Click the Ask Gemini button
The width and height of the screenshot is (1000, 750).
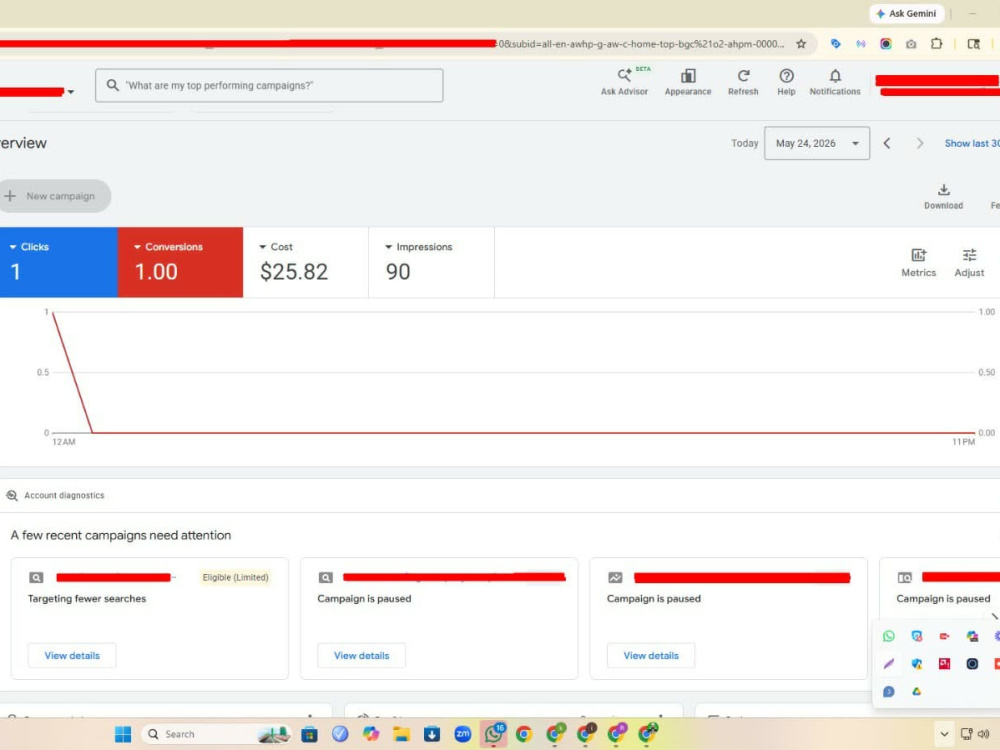tap(906, 13)
